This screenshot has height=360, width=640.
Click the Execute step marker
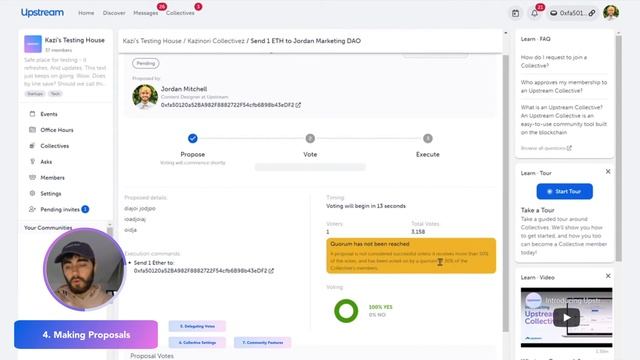pyautogui.click(x=428, y=138)
